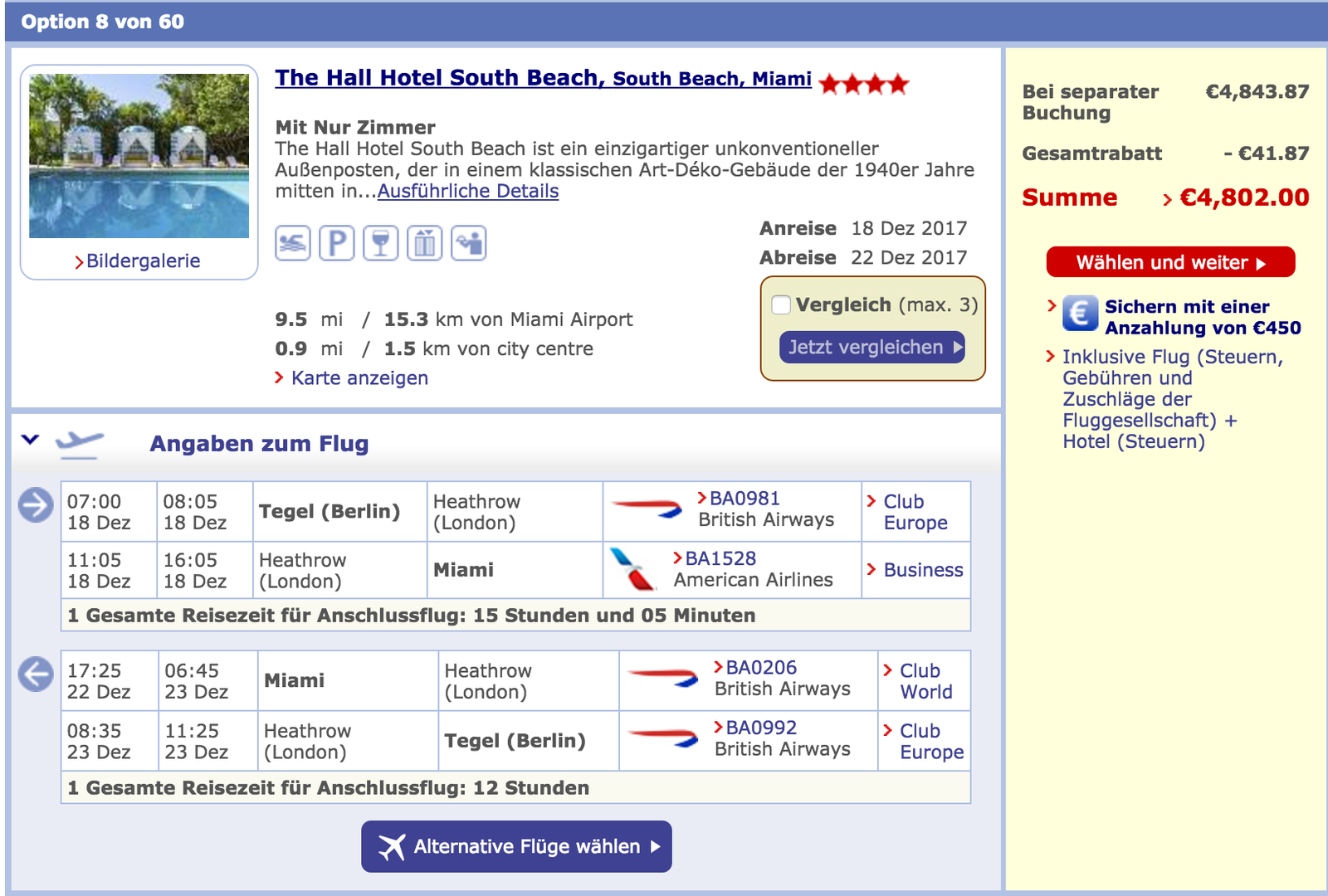Screen dimensions: 1328x896
Task: Click the British Airways logo for BA0992
Action: [663, 737]
